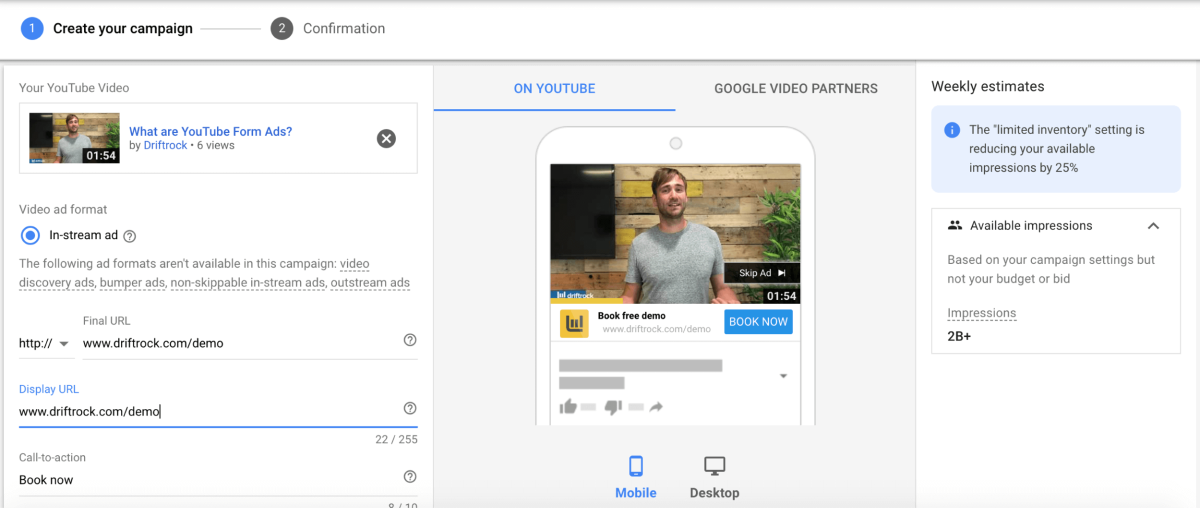Click the Weekly estimates heading
Screen dimensions: 1200x508
(987, 86)
